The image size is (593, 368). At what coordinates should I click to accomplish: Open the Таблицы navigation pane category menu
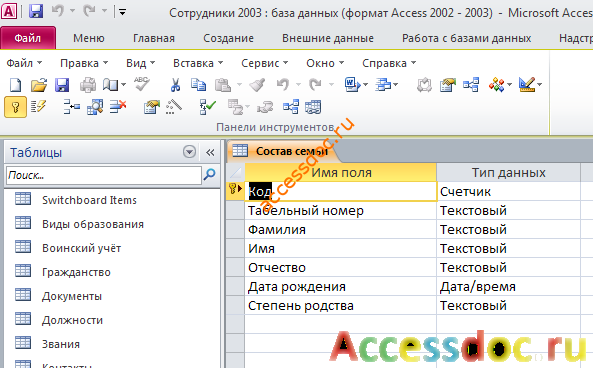[x=189, y=152]
